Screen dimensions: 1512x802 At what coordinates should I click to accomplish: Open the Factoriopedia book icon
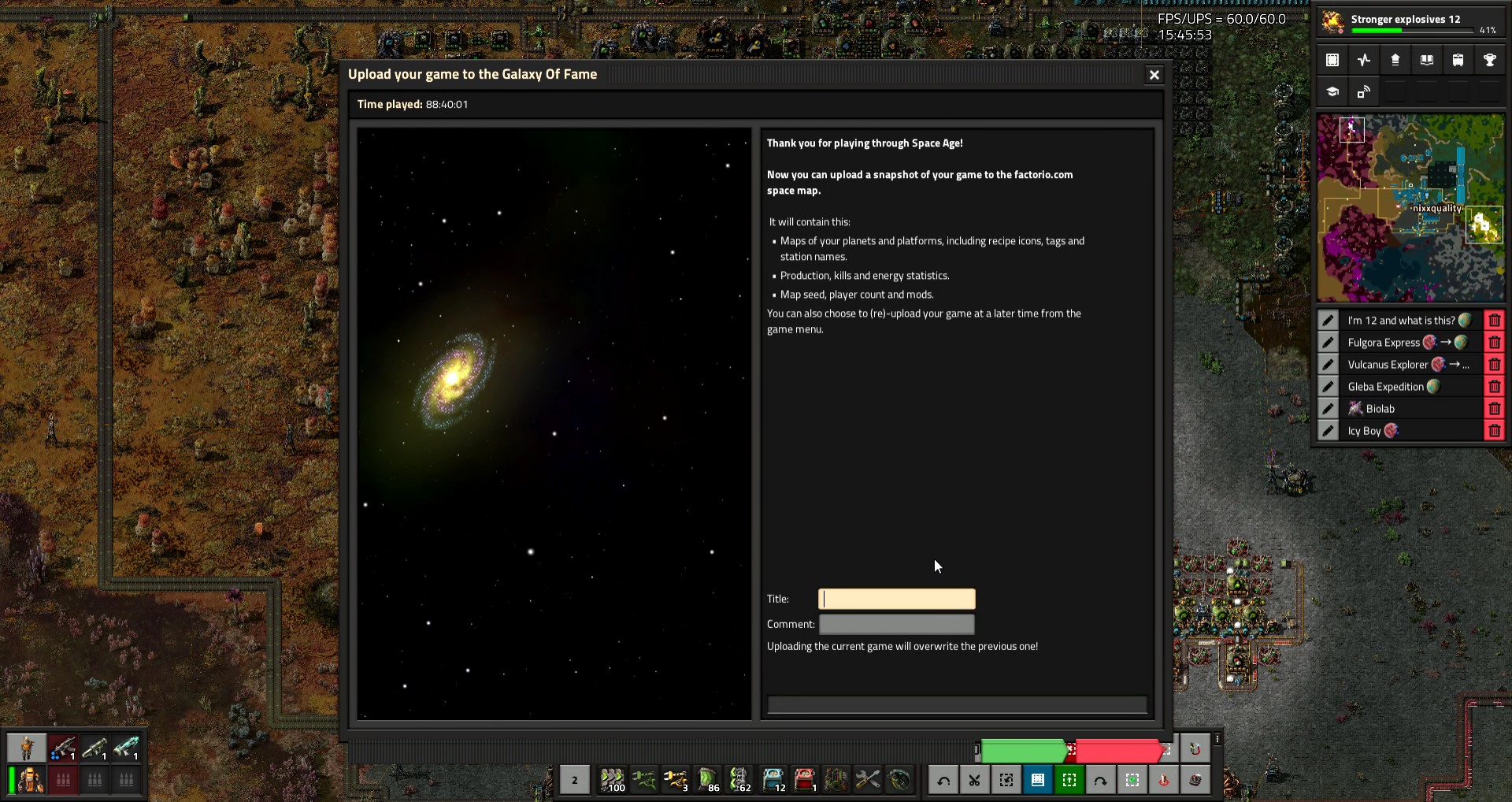(x=1427, y=60)
